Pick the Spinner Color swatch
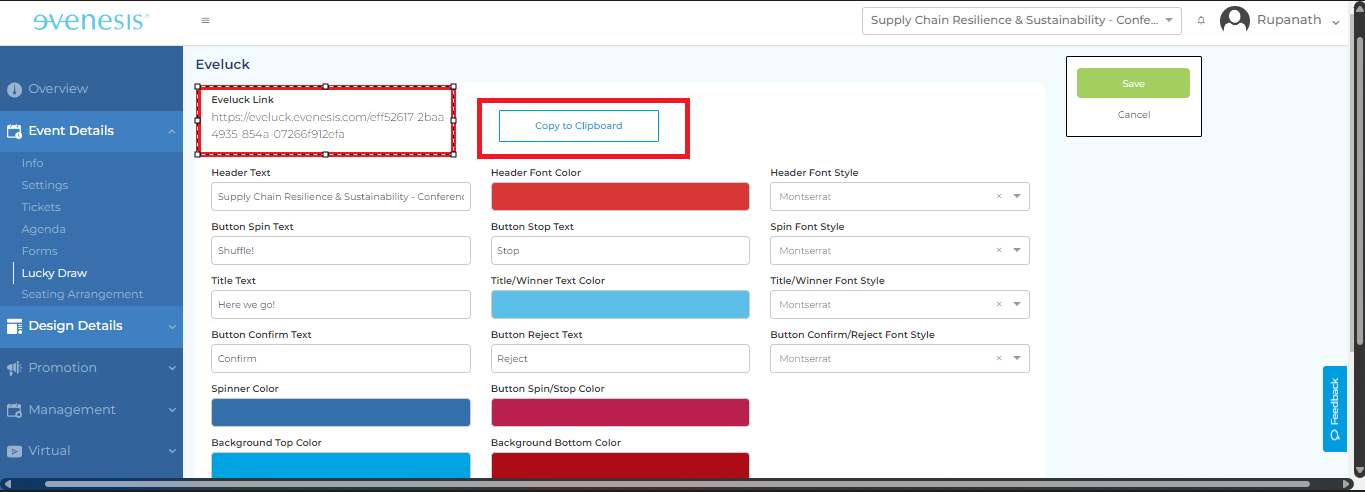The height and width of the screenshot is (492, 1365). pos(341,413)
